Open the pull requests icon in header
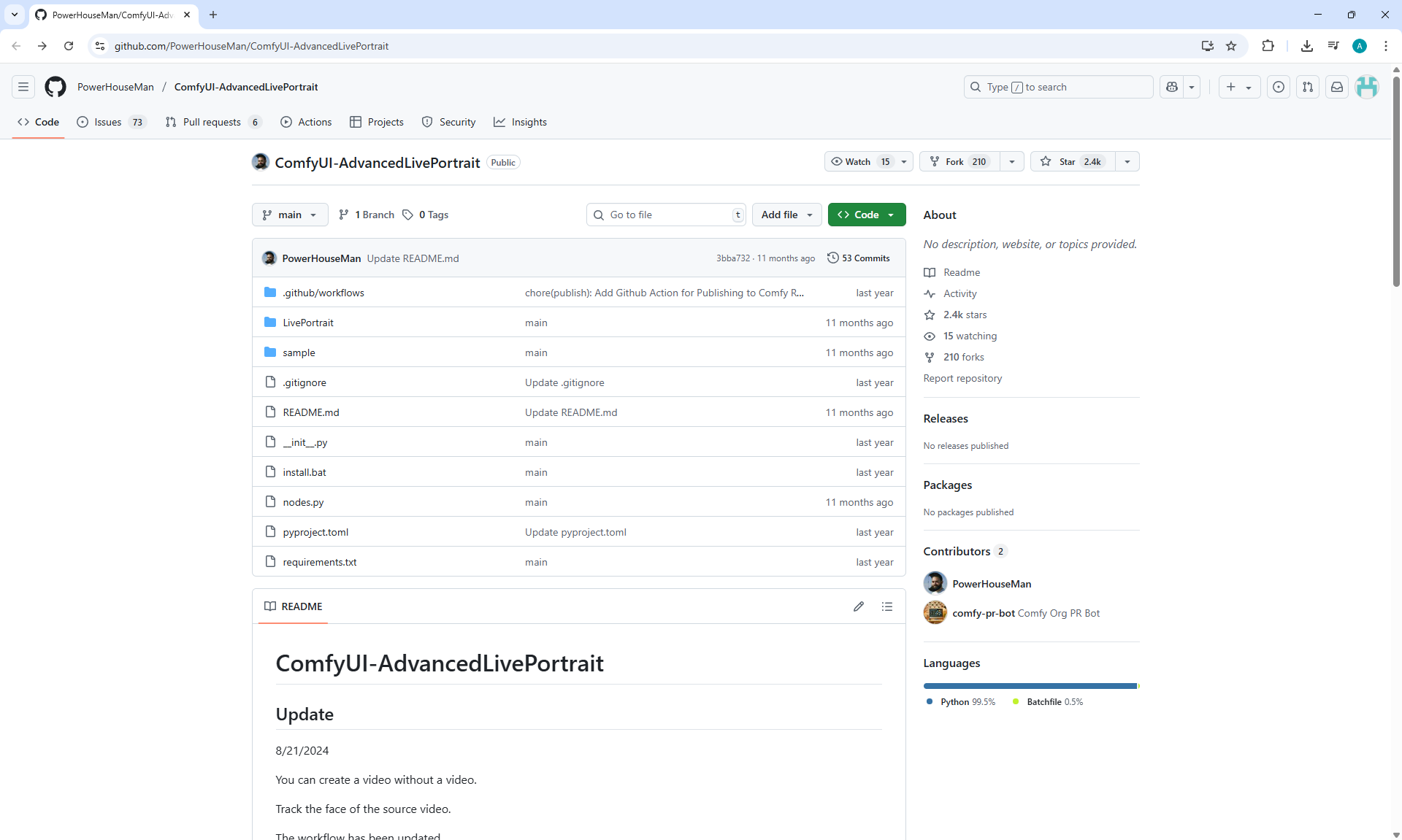Image resolution: width=1402 pixels, height=840 pixels. point(1308,87)
